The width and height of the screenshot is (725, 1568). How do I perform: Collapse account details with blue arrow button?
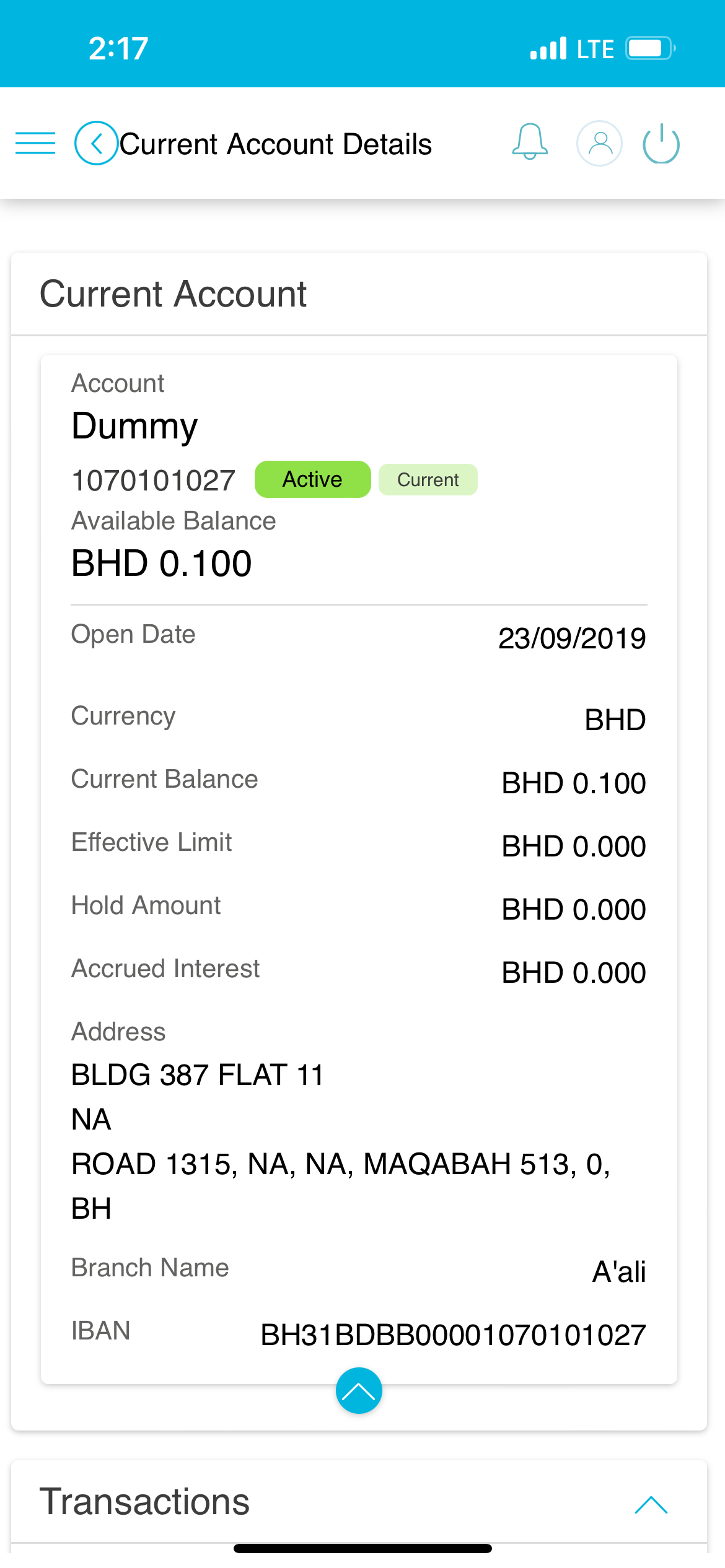(x=359, y=1390)
